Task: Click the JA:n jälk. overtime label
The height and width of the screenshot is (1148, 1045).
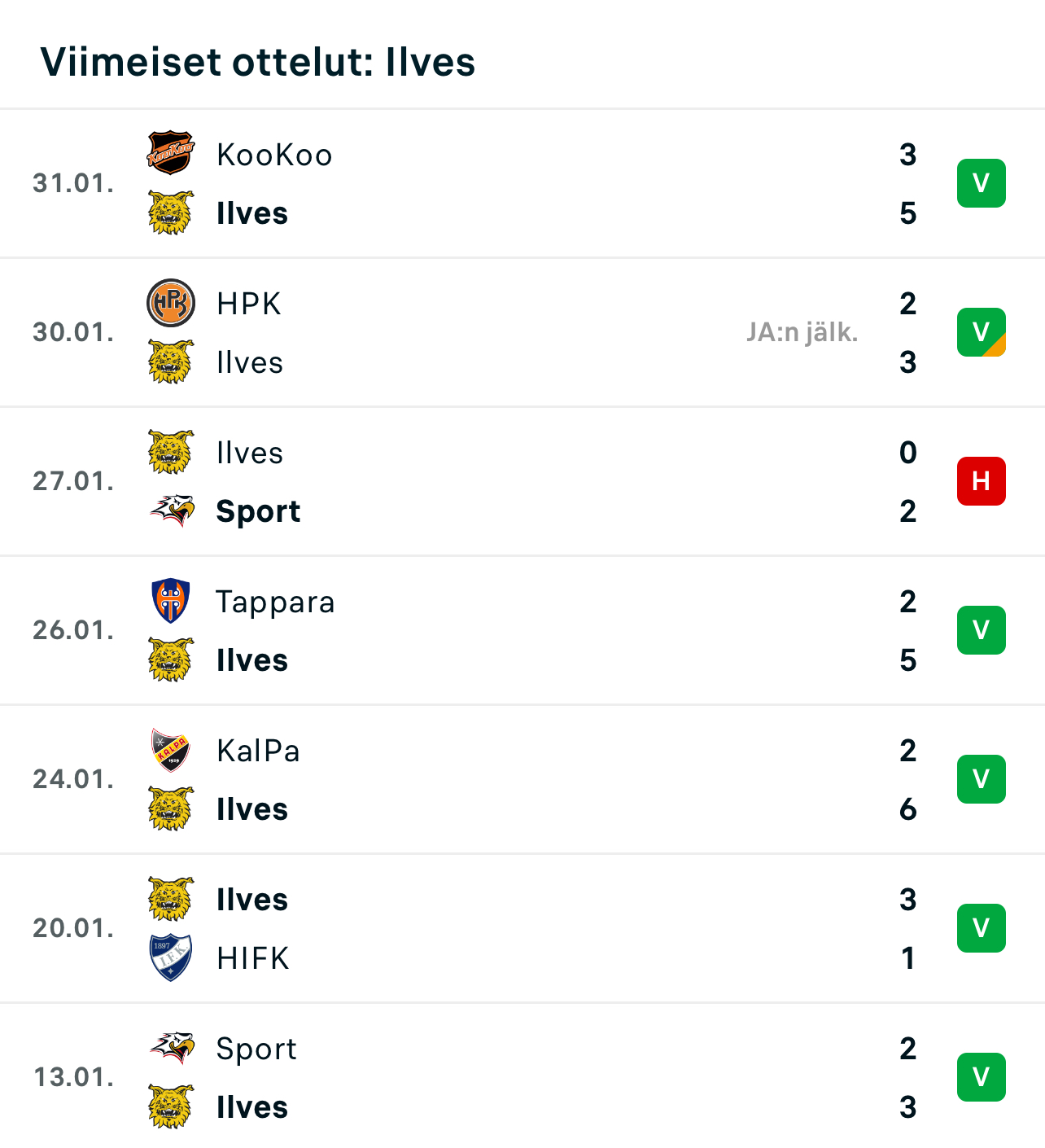Action: (x=802, y=332)
